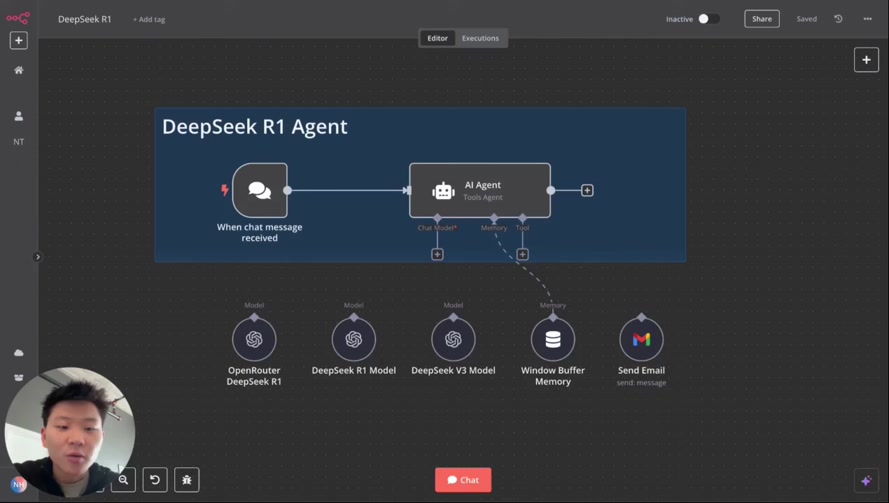Add a Tool sub-node plus
Image resolution: width=889 pixels, height=503 pixels.
[522, 255]
